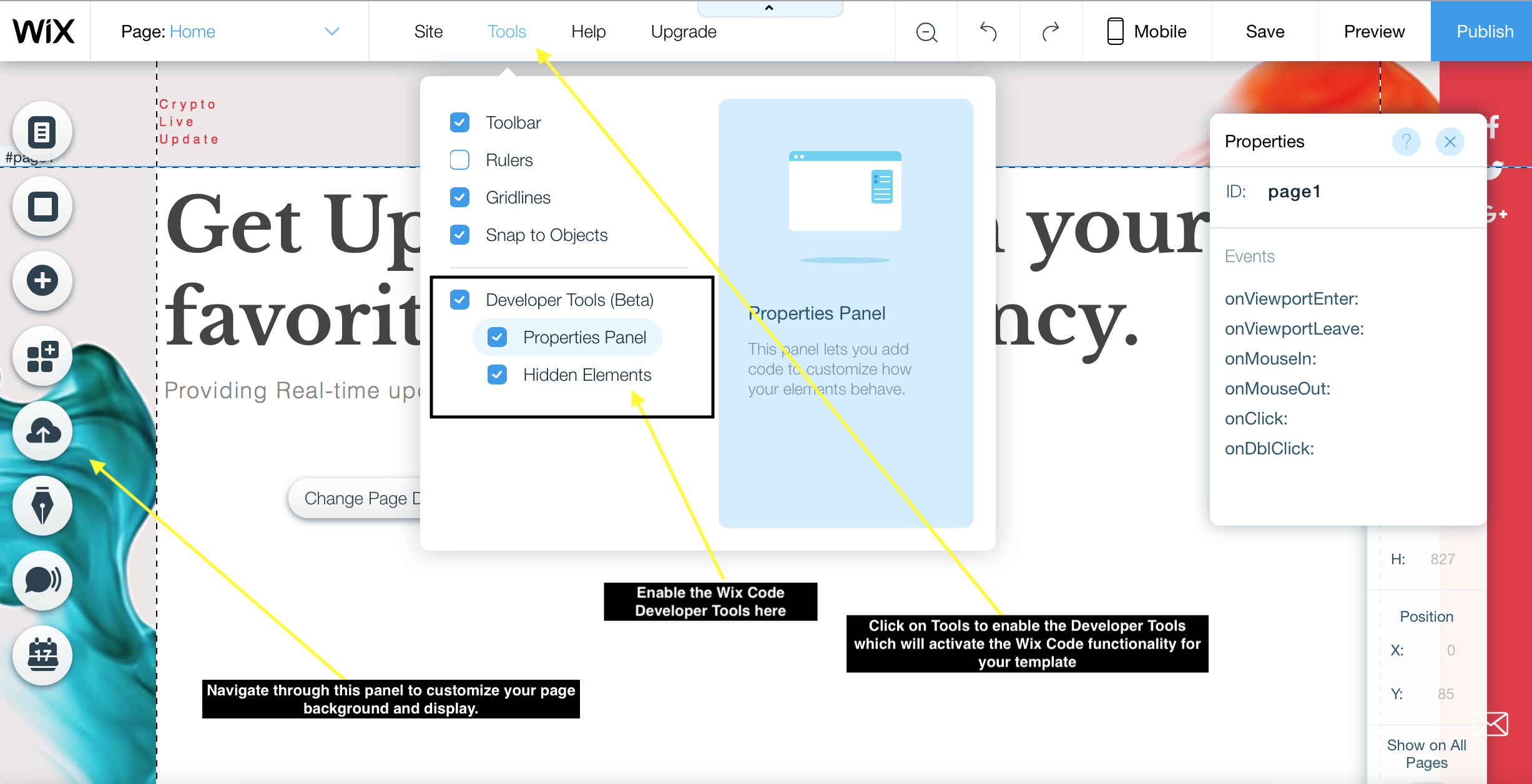The image size is (1532, 784).
Task: Add an onViewportEnter event handler
Action: (1292, 298)
